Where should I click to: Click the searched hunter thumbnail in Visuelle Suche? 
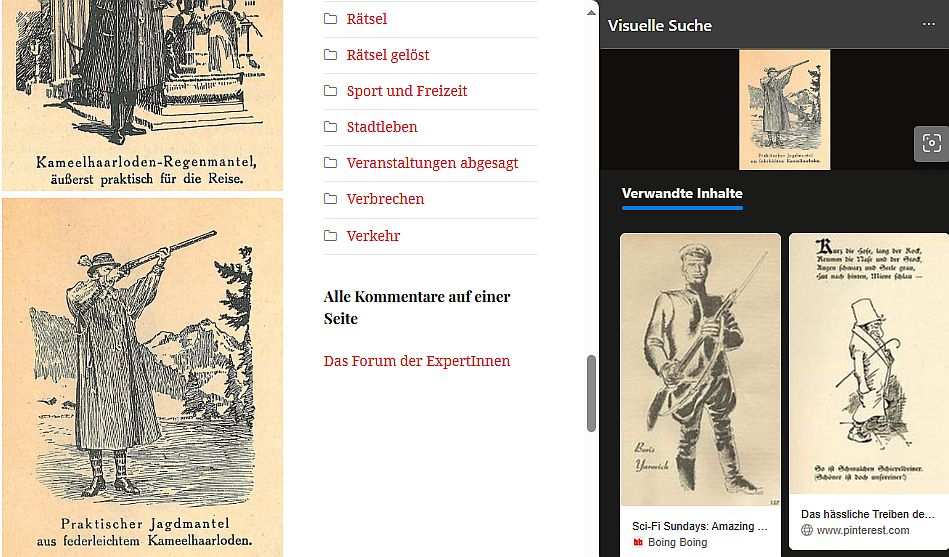coord(784,110)
